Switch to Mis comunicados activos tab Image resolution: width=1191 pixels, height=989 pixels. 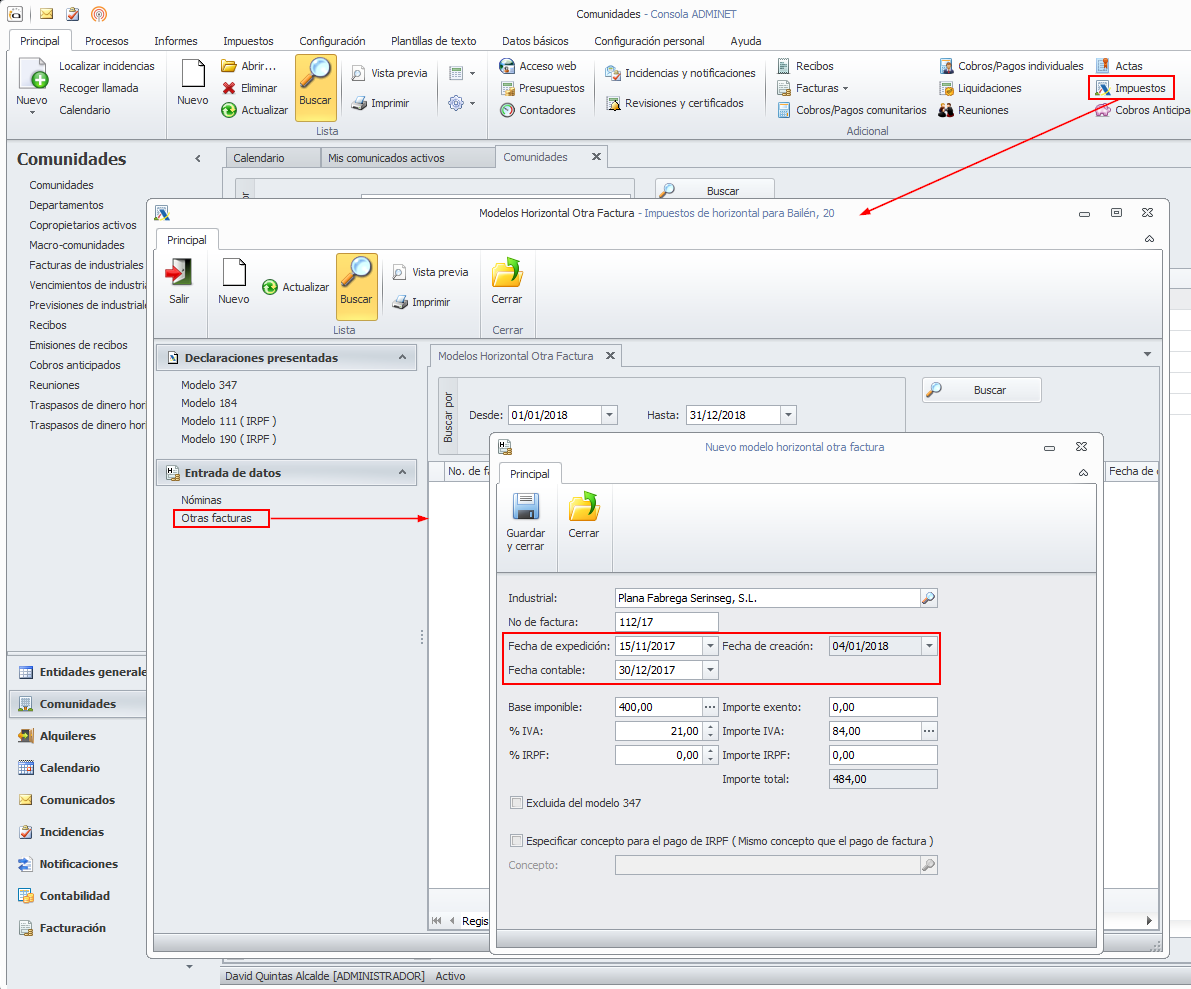pos(407,158)
